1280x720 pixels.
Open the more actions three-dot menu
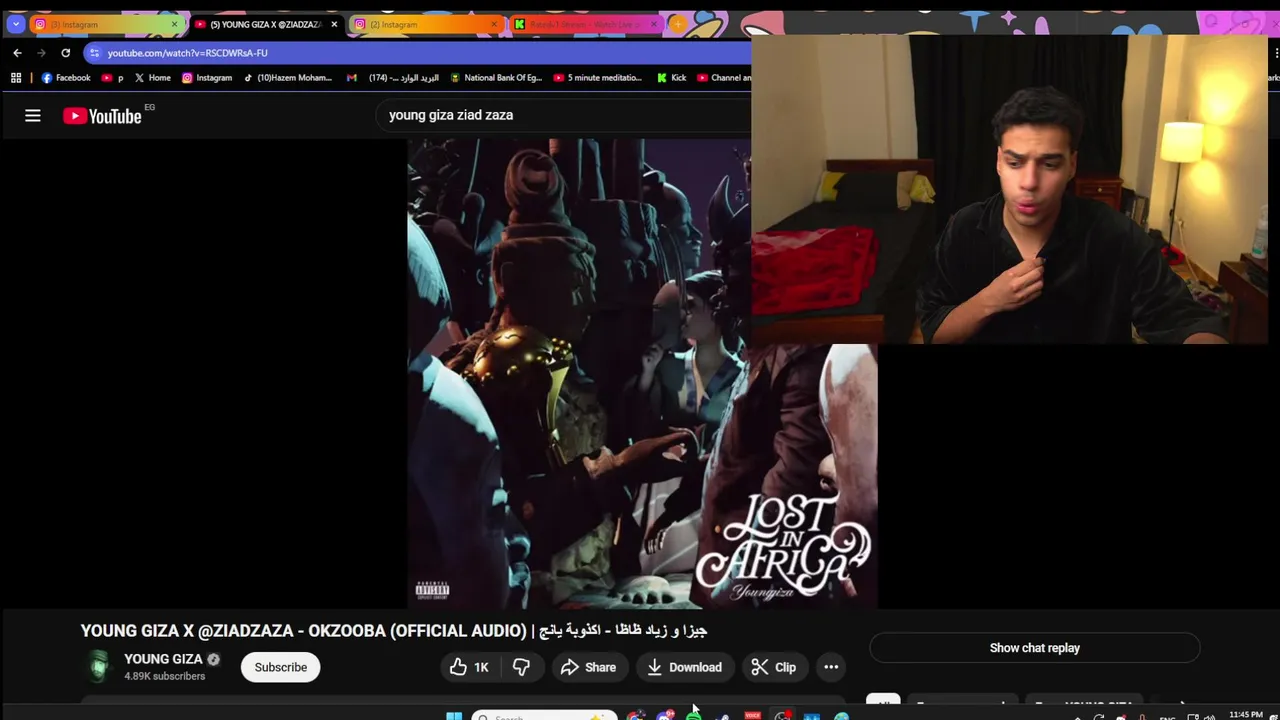[831, 667]
